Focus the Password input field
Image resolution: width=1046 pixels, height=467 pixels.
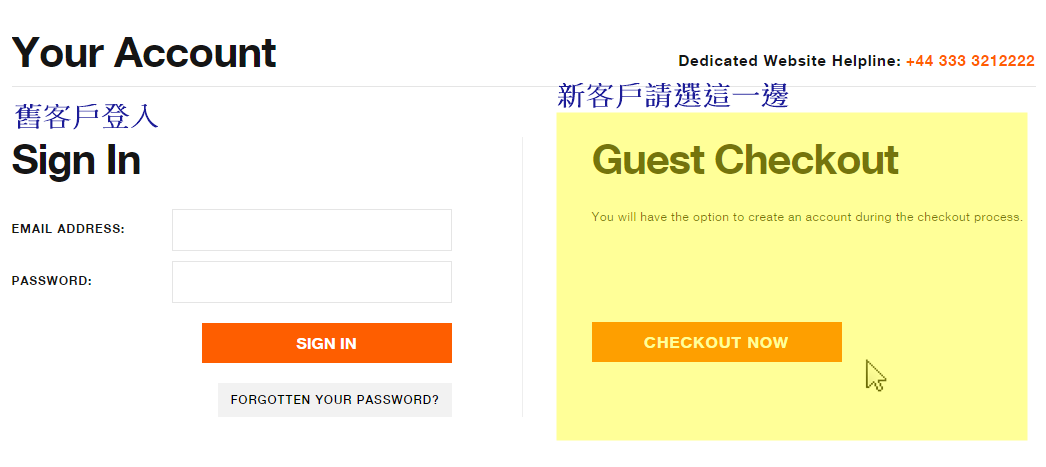pyautogui.click(x=312, y=282)
